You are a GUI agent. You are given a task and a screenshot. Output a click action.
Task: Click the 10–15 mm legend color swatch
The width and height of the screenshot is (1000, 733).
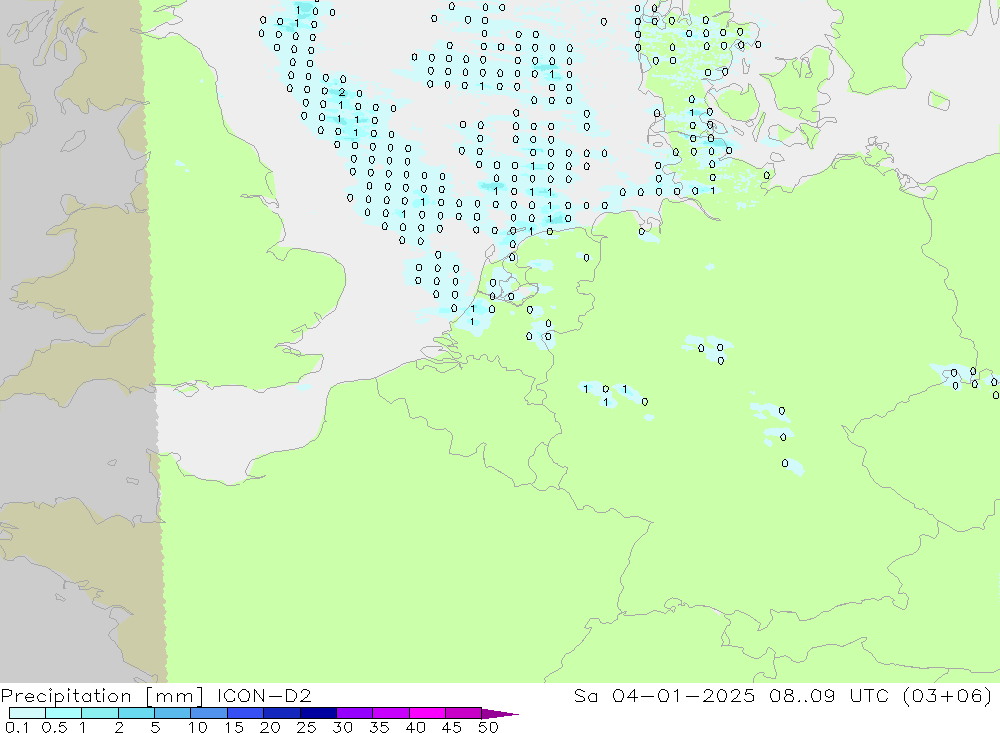click(x=209, y=713)
